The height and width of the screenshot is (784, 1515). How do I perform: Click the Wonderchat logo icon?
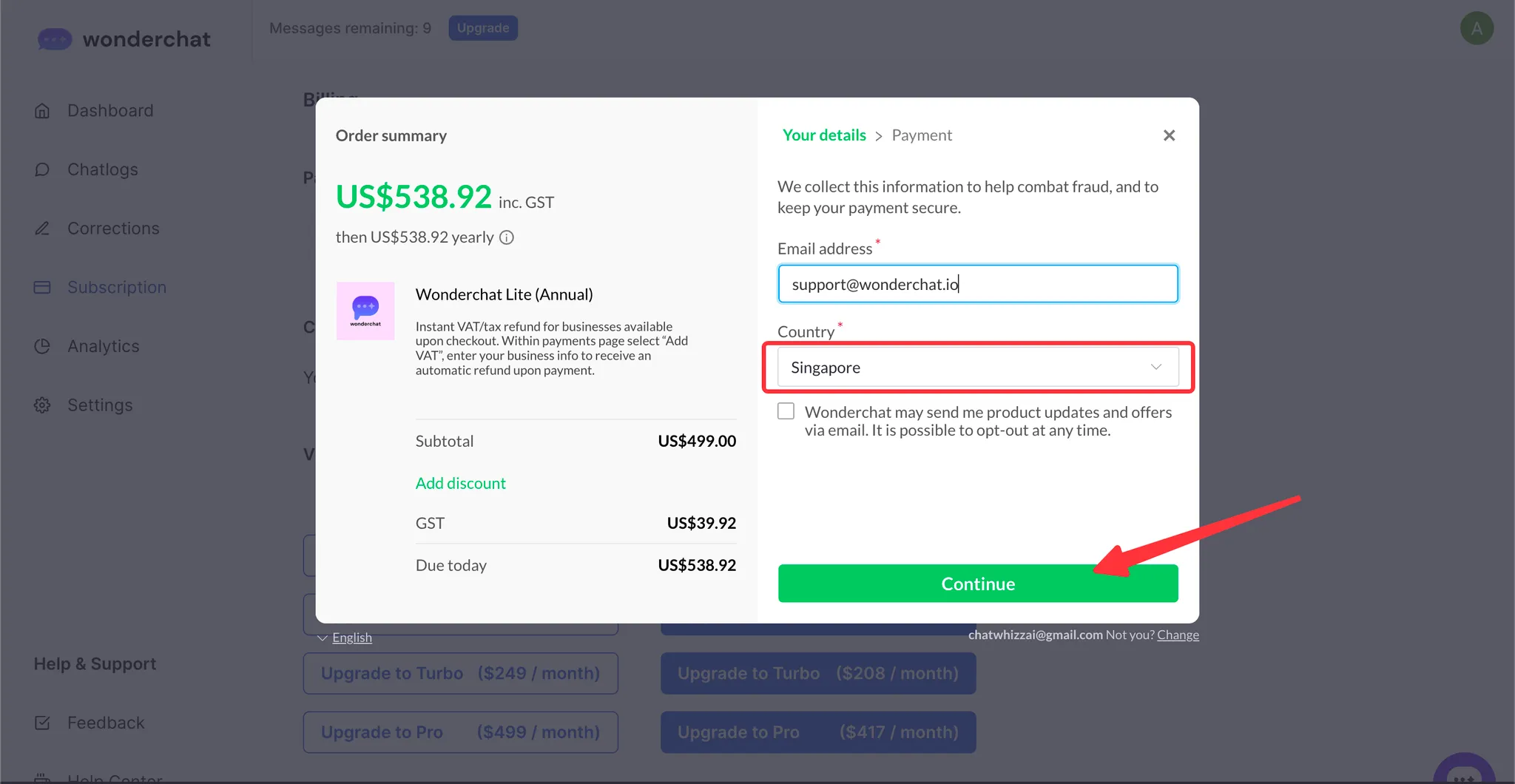pyautogui.click(x=55, y=38)
